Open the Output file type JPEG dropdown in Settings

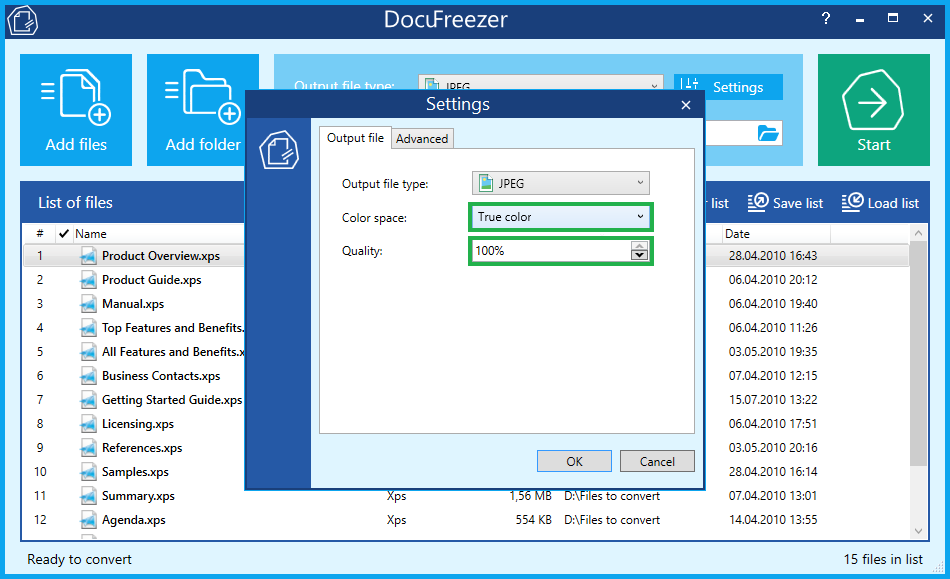tap(560, 183)
